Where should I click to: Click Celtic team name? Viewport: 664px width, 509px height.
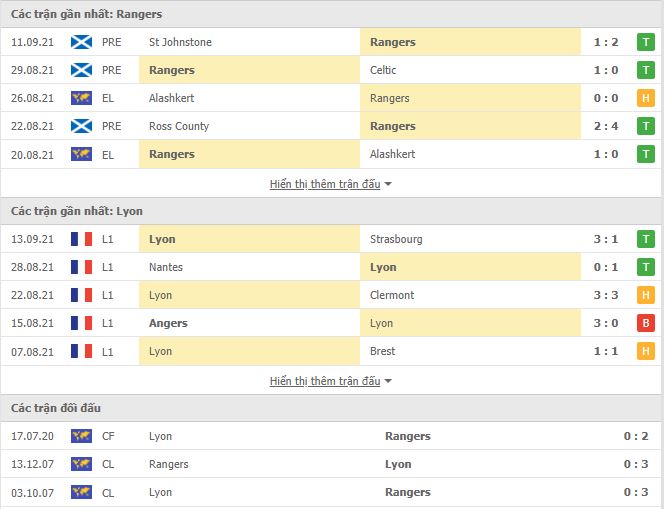tap(383, 70)
